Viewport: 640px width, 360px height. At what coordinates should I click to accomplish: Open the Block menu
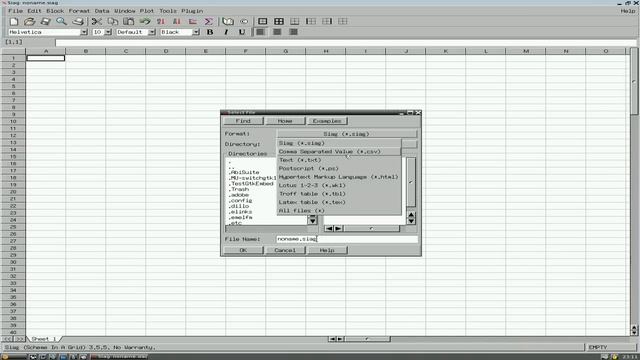click(55, 11)
